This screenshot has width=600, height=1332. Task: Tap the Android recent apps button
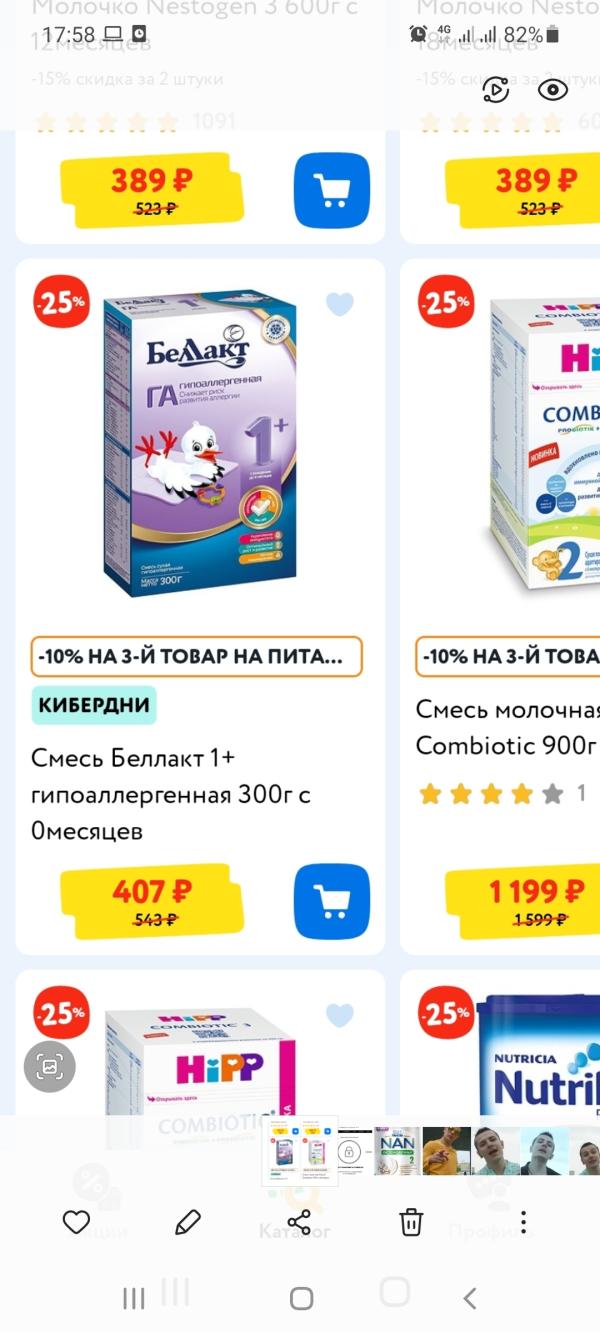click(133, 1298)
